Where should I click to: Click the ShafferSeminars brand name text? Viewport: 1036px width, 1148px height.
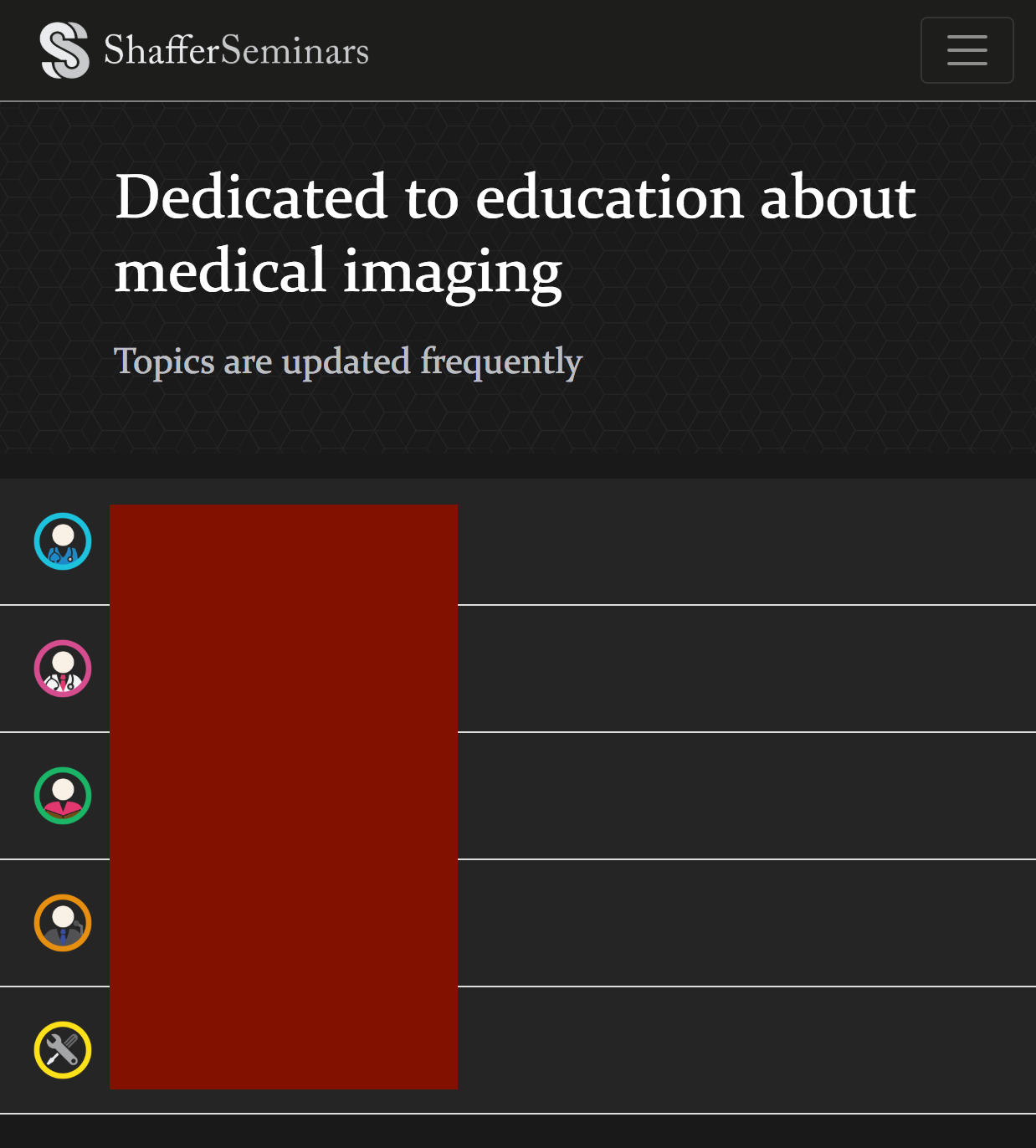tap(236, 50)
